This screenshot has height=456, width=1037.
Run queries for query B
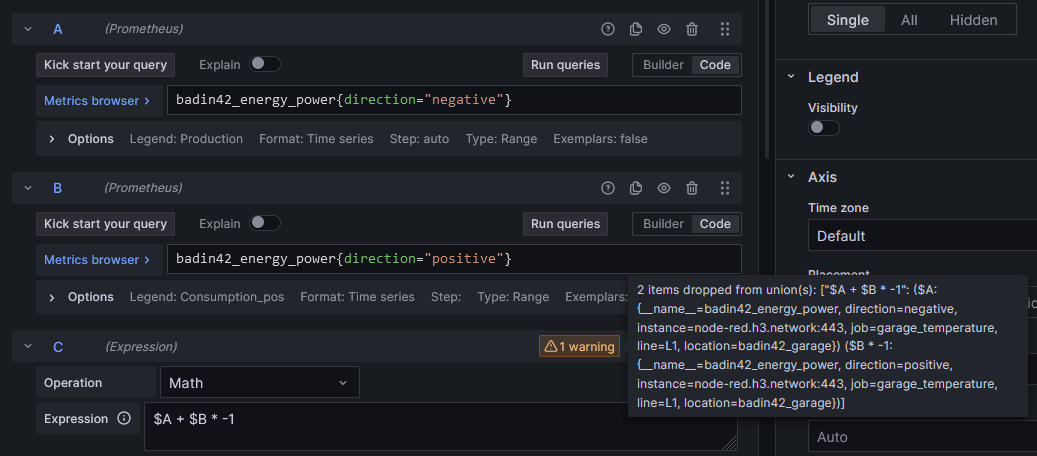565,224
